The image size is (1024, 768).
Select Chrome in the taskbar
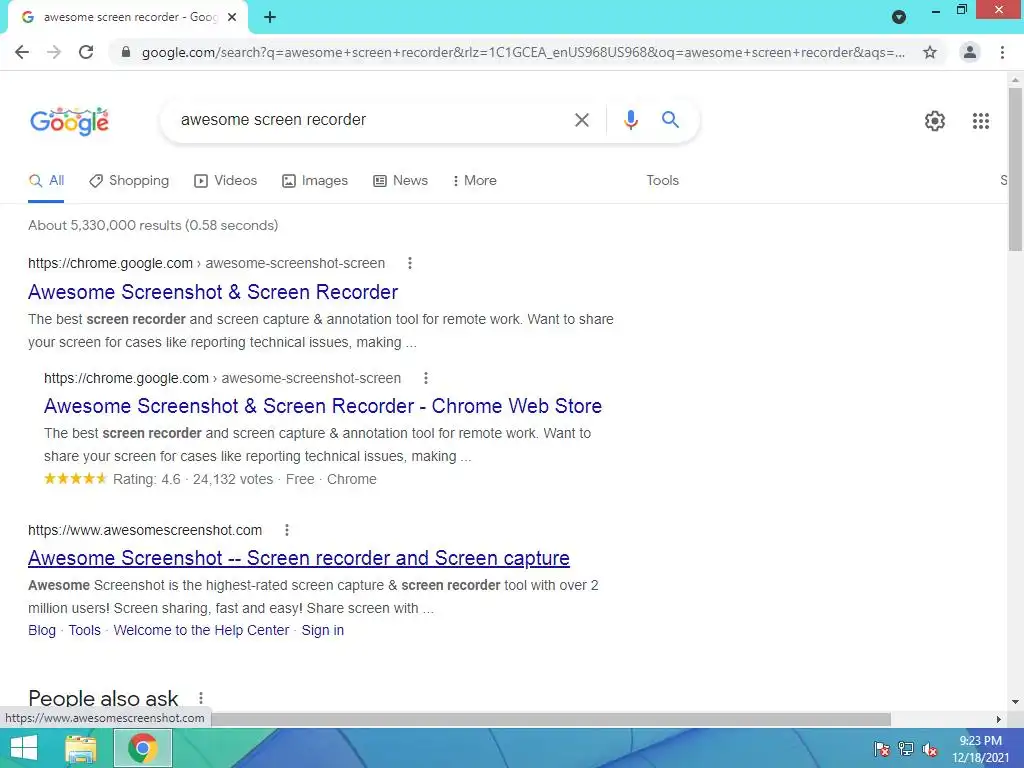click(142, 748)
